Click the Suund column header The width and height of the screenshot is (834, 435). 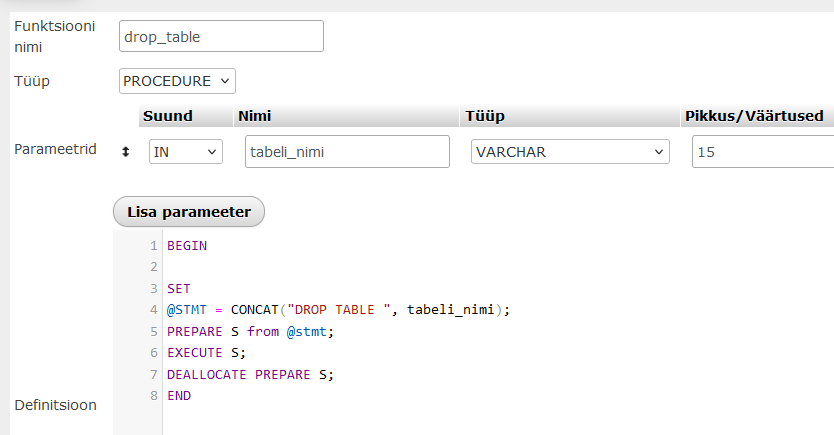167,116
